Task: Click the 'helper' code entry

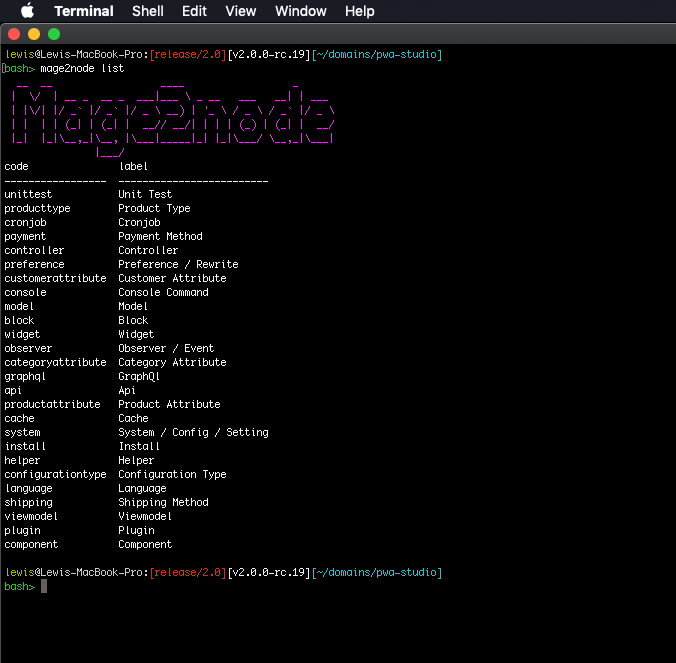Action: [22, 461]
